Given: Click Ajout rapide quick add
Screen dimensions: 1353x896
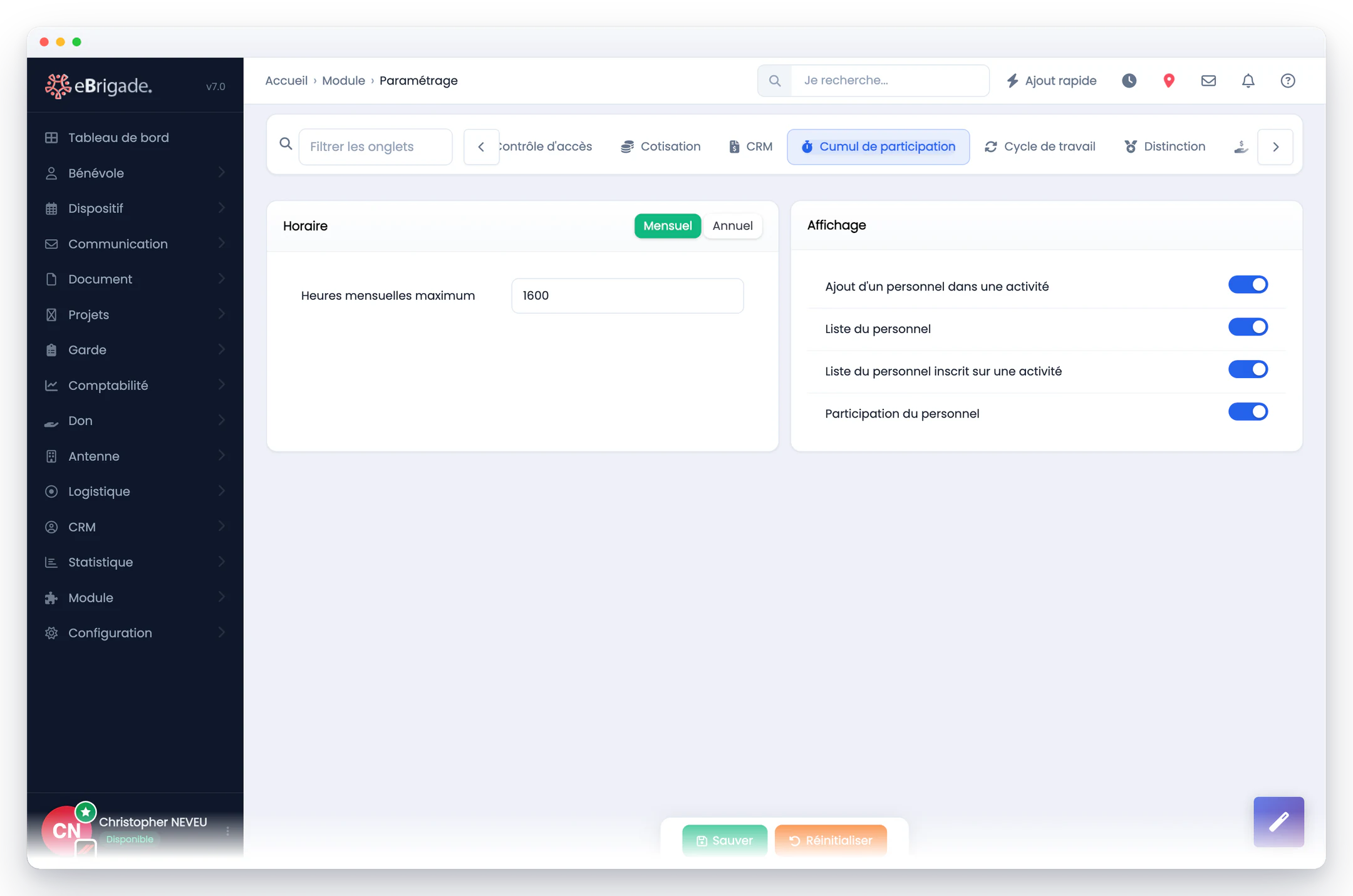Looking at the screenshot, I should coord(1052,81).
